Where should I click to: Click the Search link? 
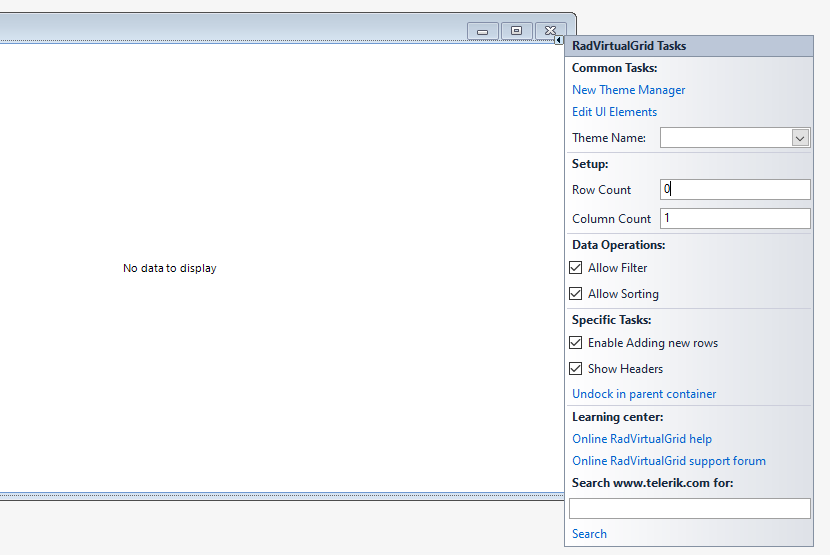point(589,534)
